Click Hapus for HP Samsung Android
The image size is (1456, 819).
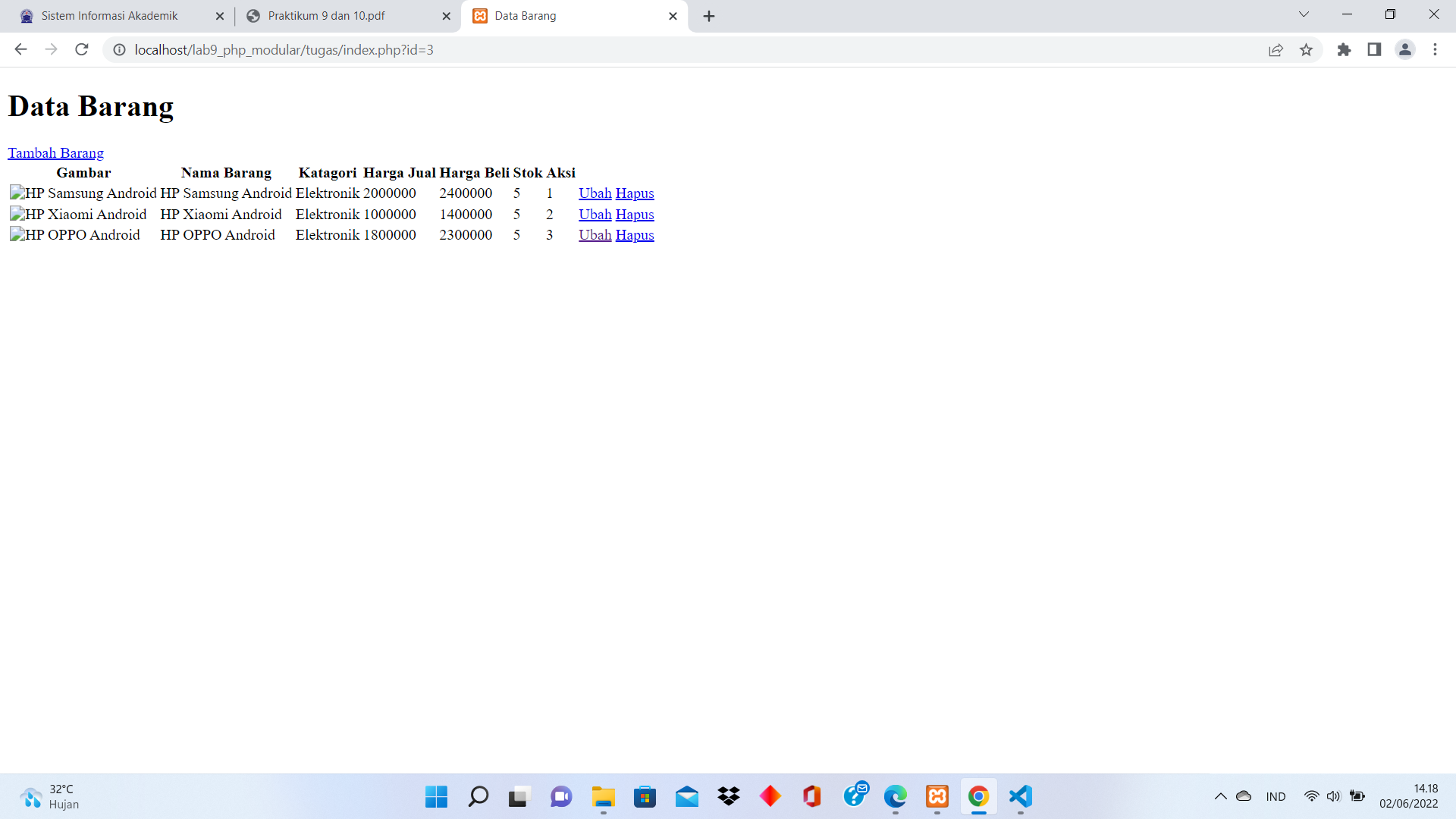tap(635, 193)
